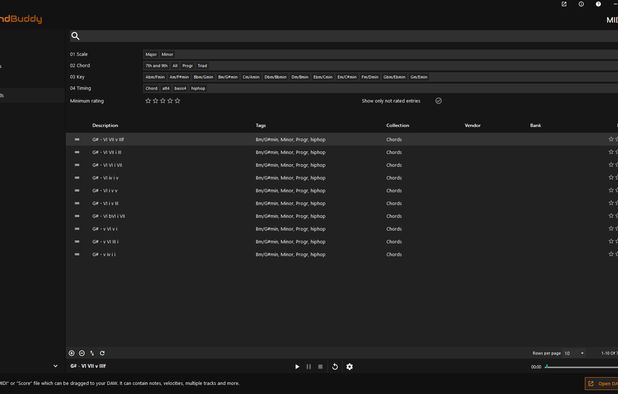Click MIDI icon of G# - VI iv i v row
Image resolution: width=618 pixels, height=394 pixels.
click(x=77, y=178)
